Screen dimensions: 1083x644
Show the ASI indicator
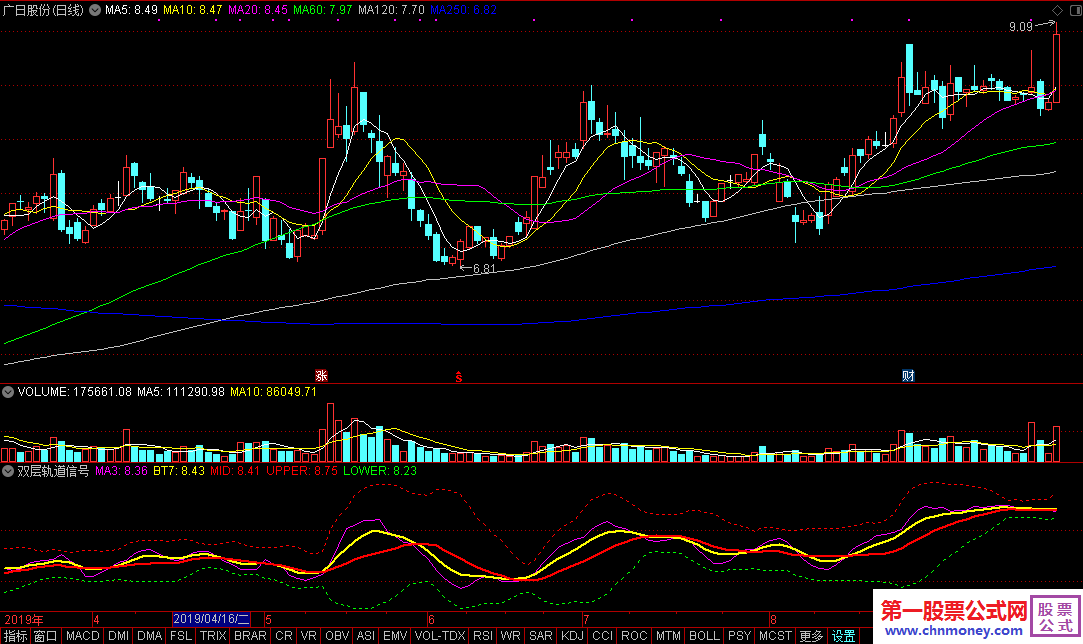click(x=366, y=636)
